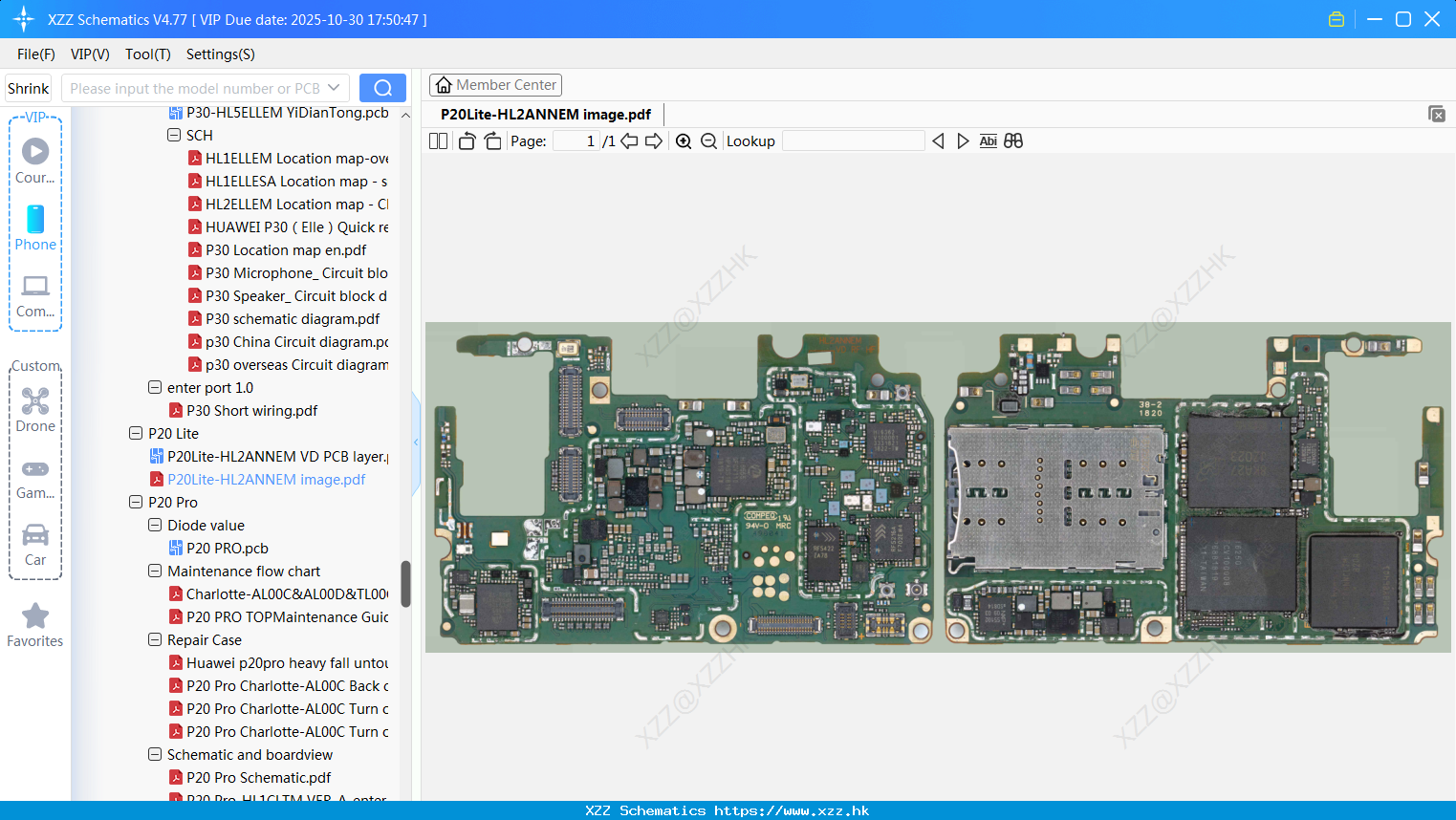Open the Drone category
1456x820 pixels.
[35, 409]
